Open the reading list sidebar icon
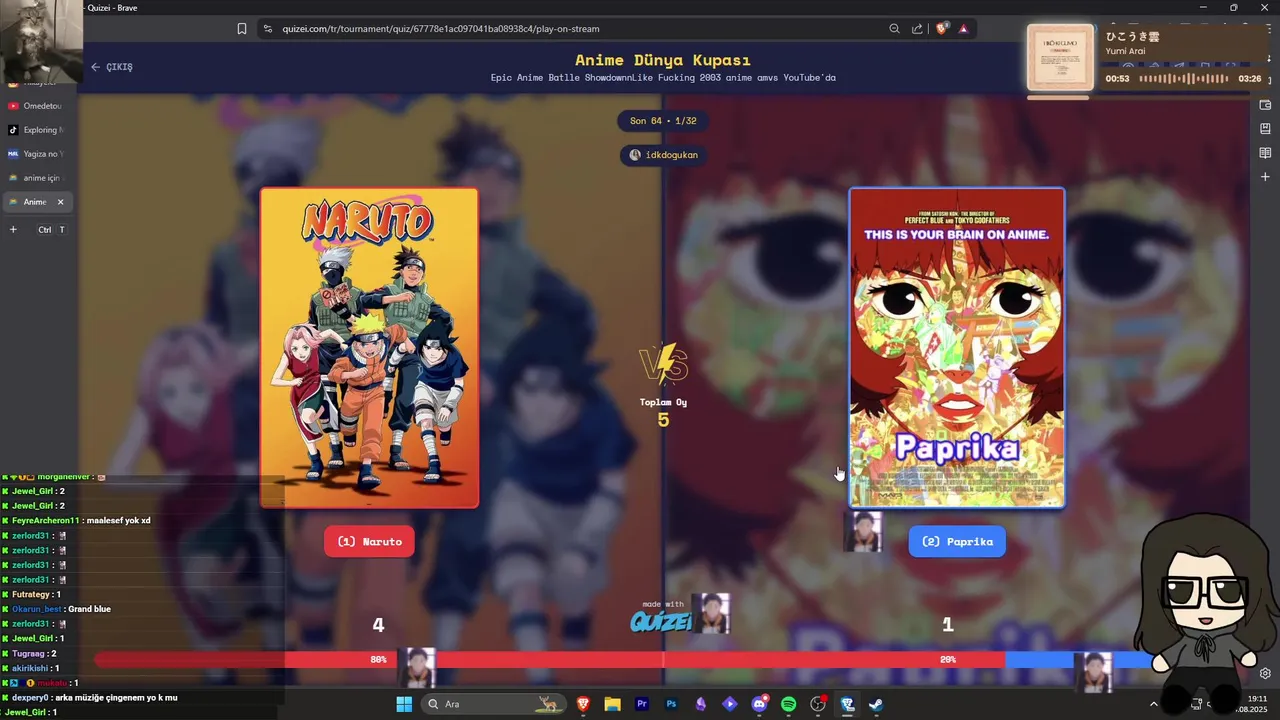This screenshot has height=720, width=1280. 1265,153
